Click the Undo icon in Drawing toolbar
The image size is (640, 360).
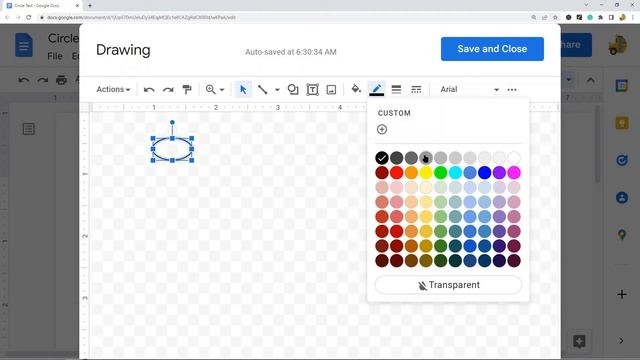click(149, 89)
